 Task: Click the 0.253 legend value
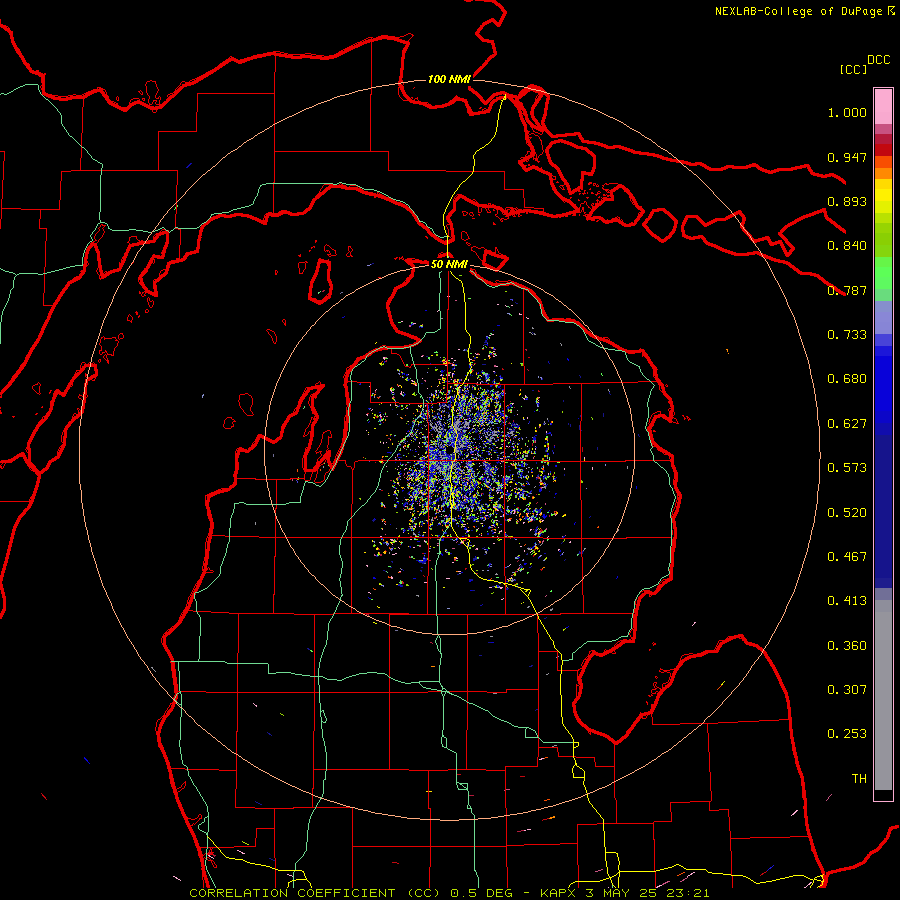[847, 734]
